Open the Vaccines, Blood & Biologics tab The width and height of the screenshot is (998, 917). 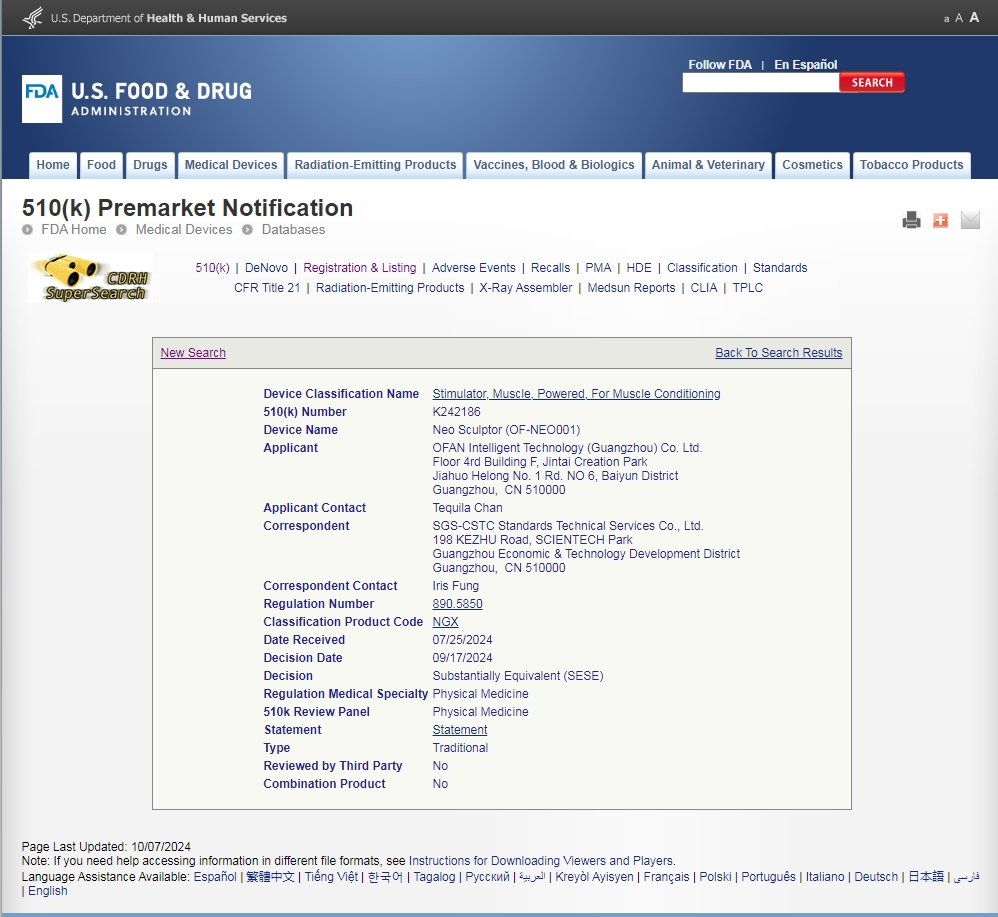pos(554,165)
